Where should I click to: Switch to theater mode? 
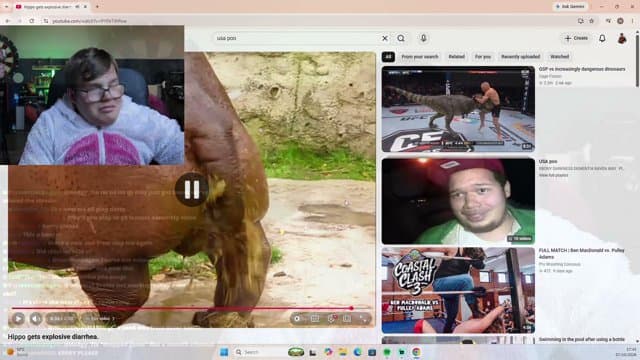347,318
